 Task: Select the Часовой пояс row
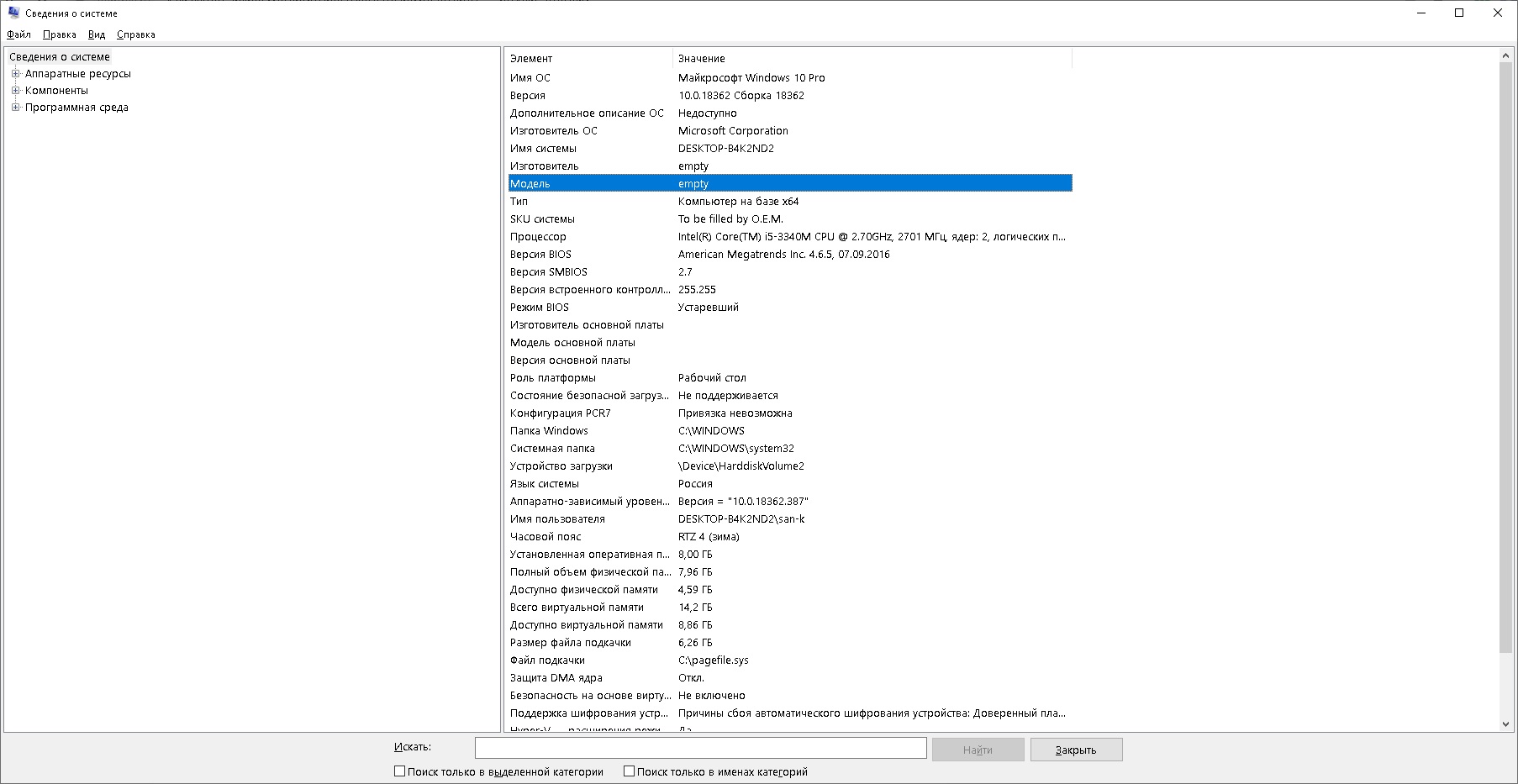[790, 536]
